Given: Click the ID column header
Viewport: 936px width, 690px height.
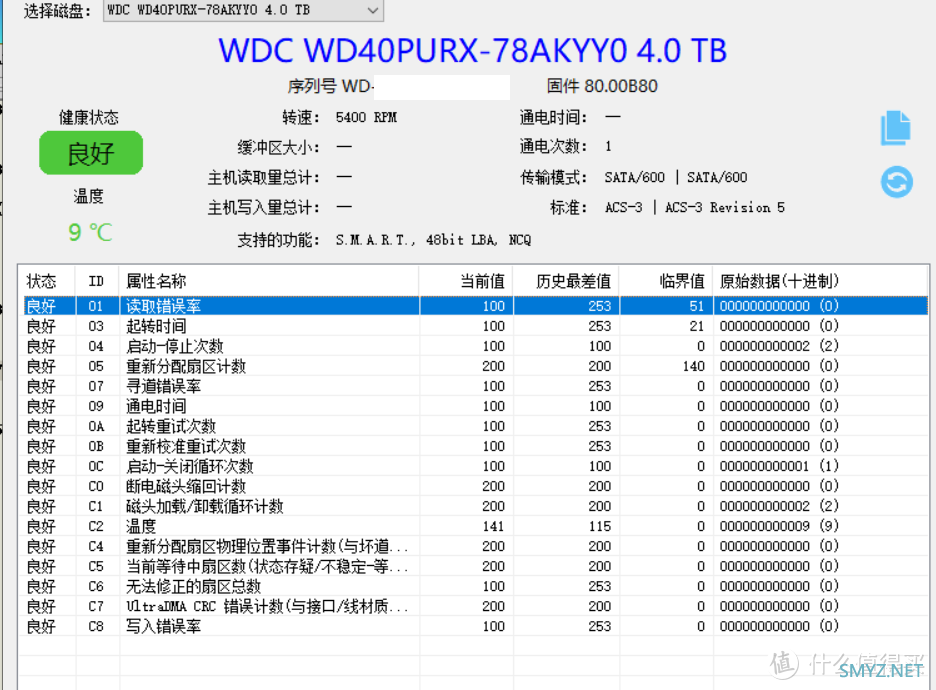Looking at the screenshot, I should (96, 281).
